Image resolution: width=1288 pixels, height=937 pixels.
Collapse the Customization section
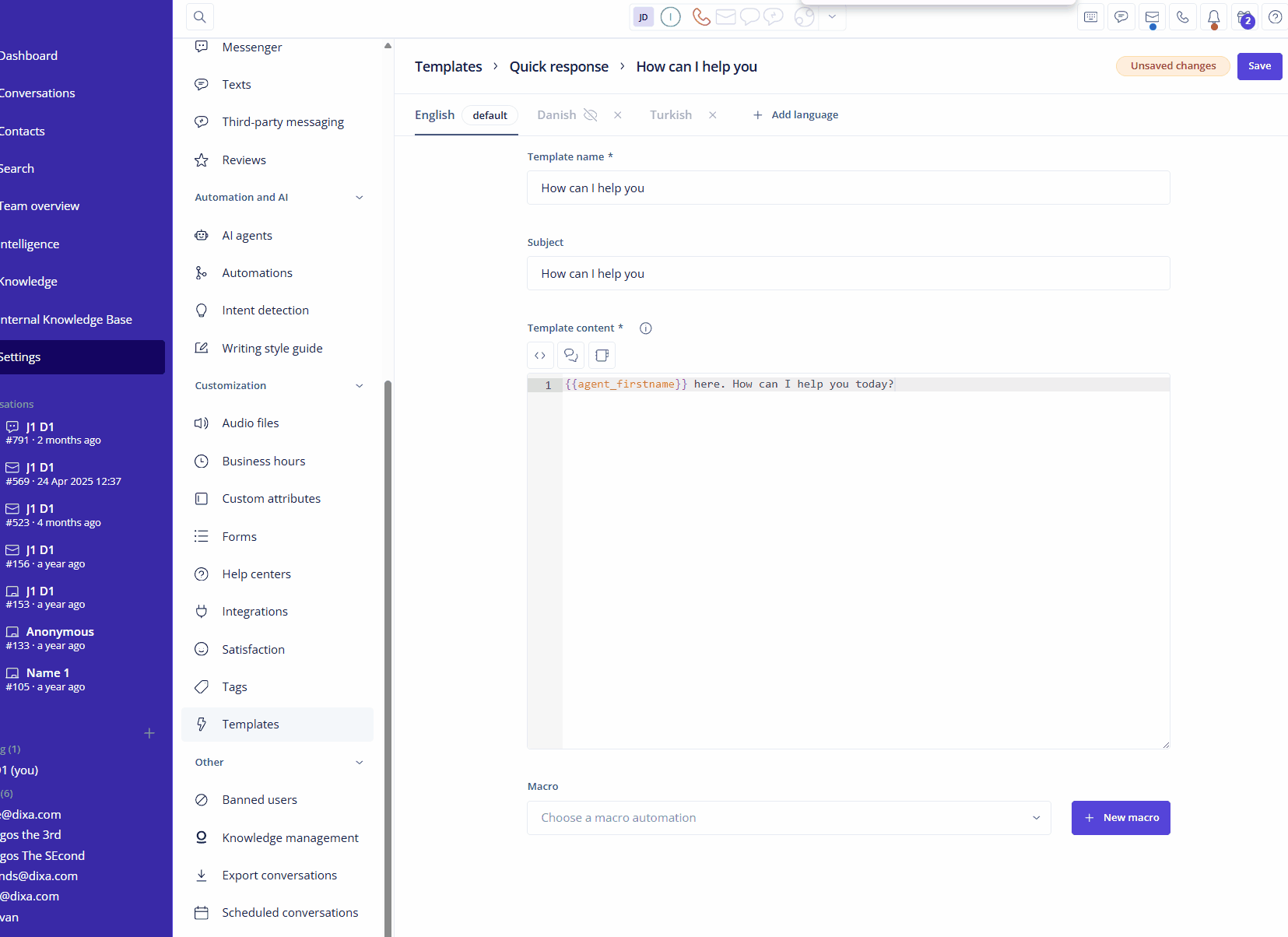coord(360,386)
